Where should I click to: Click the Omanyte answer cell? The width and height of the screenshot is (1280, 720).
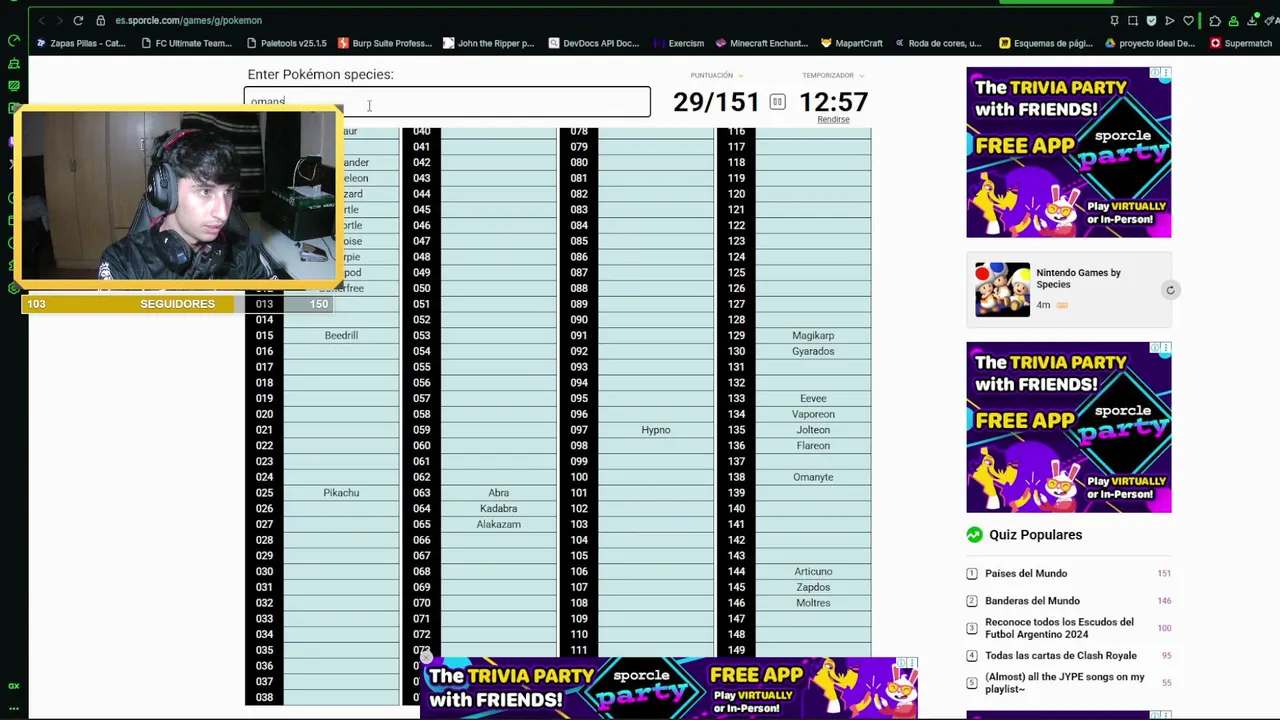click(x=813, y=477)
